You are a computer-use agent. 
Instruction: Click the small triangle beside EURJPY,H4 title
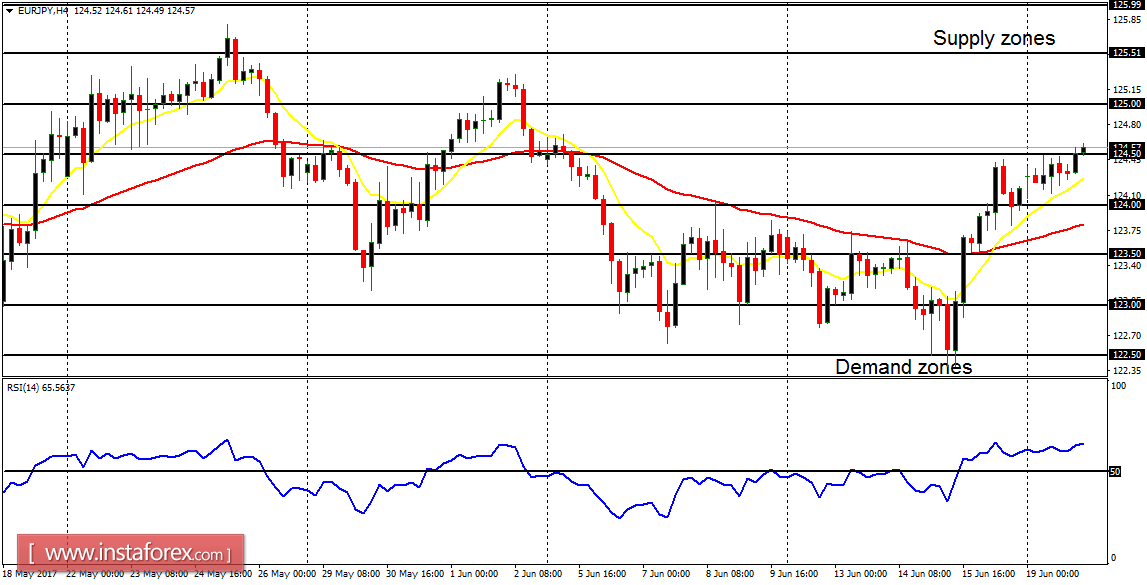tap(8, 11)
